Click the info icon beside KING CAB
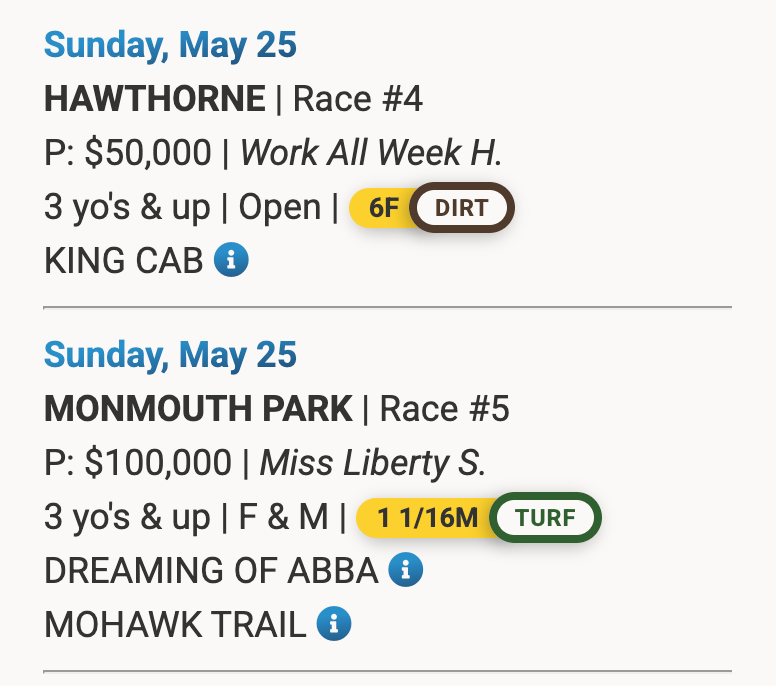The image size is (776, 686). pyautogui.click(x=231, y=261)
